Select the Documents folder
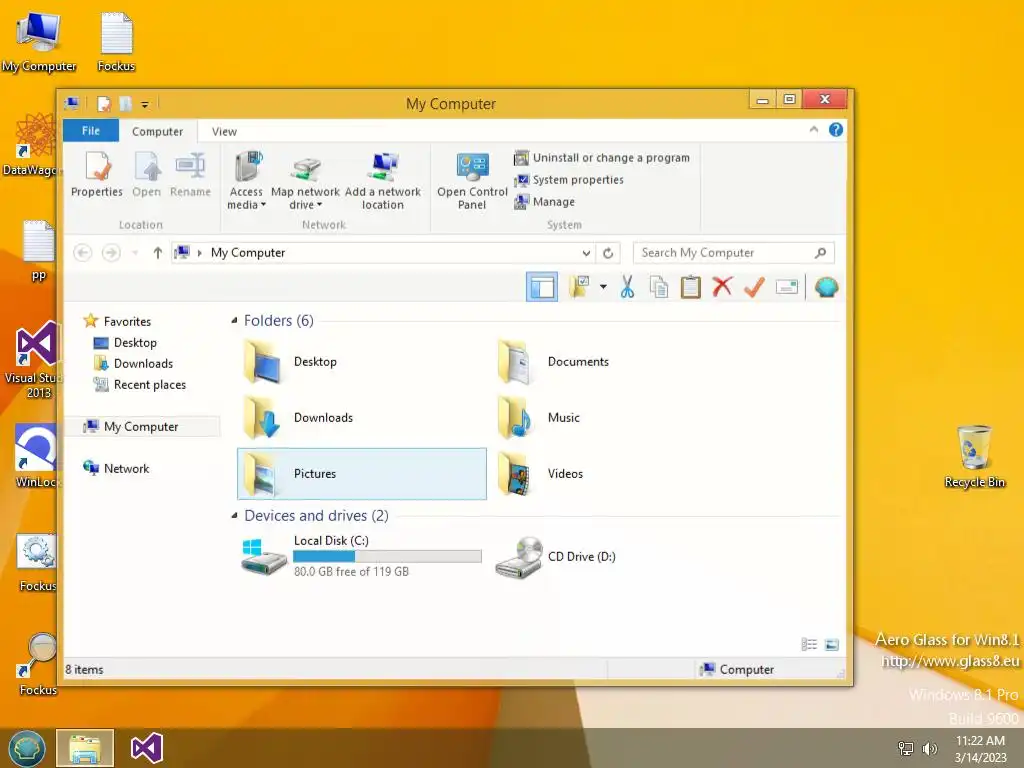Viewport: 1024px width, 768px height. 616,362
